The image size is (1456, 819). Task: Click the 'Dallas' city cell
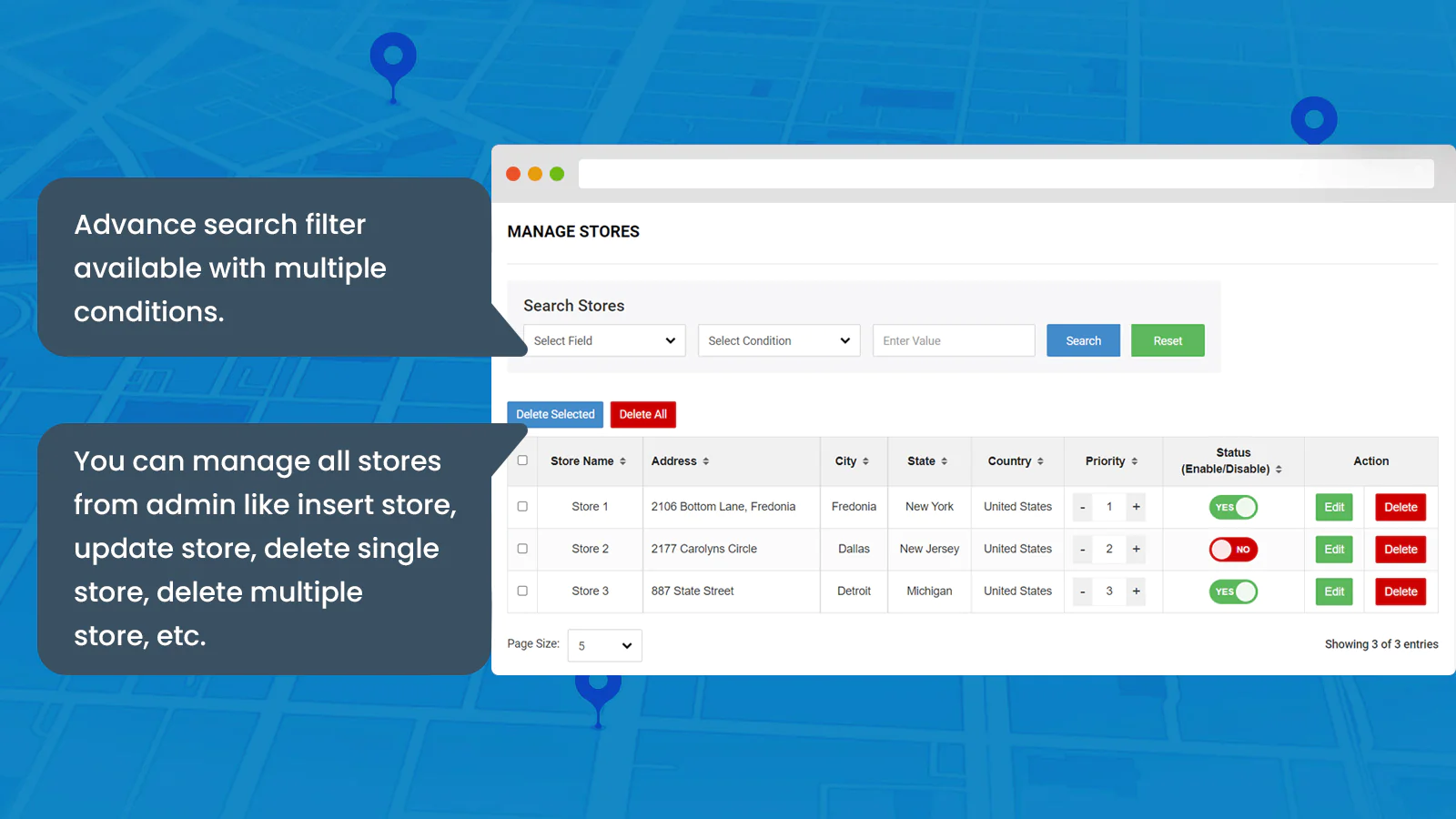(854, 549)
